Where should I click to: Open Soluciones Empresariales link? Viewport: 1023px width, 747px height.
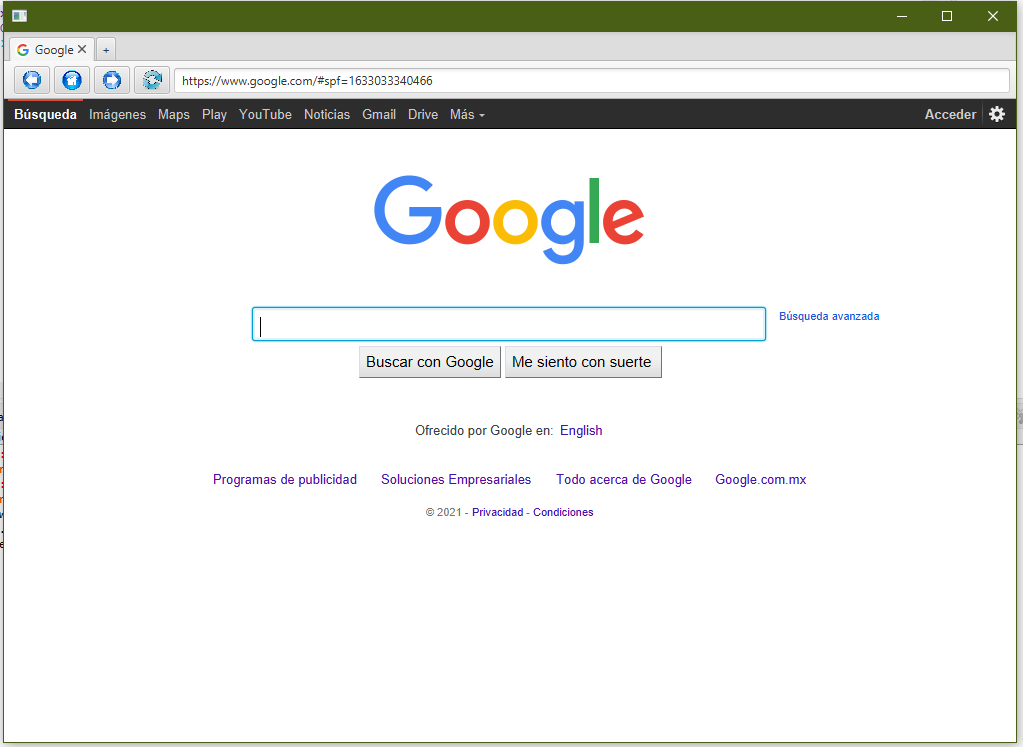pos(456,480)
